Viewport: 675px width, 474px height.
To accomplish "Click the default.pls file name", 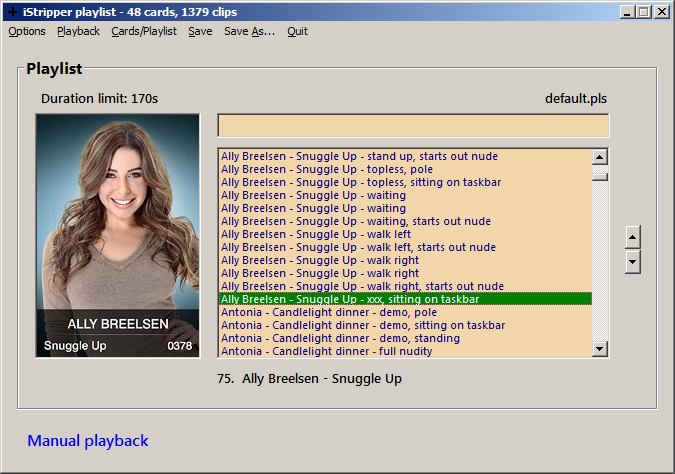I will coord(576,99).
